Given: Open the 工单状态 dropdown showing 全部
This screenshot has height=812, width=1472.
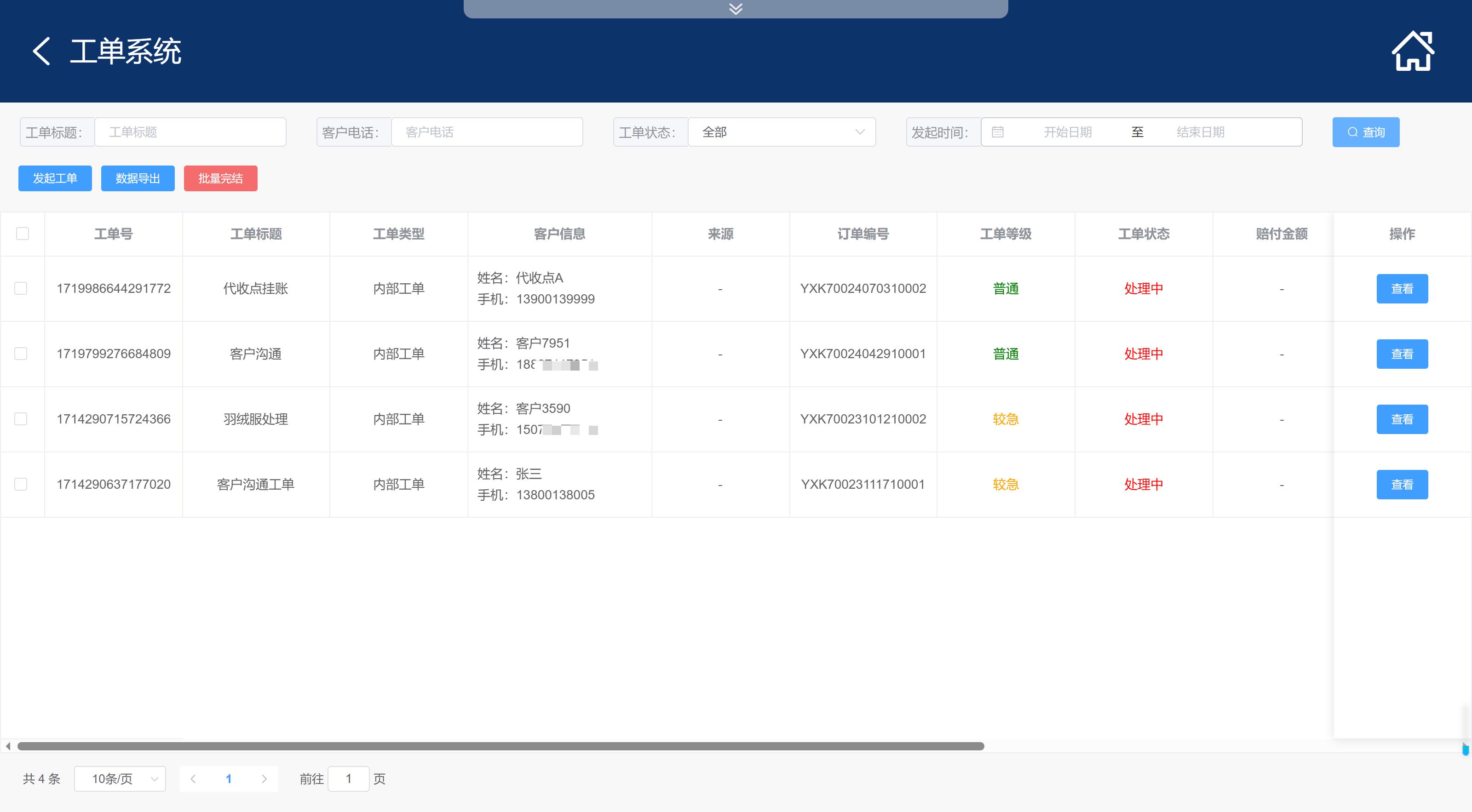Looking at the screenshot, I should 781,132.
